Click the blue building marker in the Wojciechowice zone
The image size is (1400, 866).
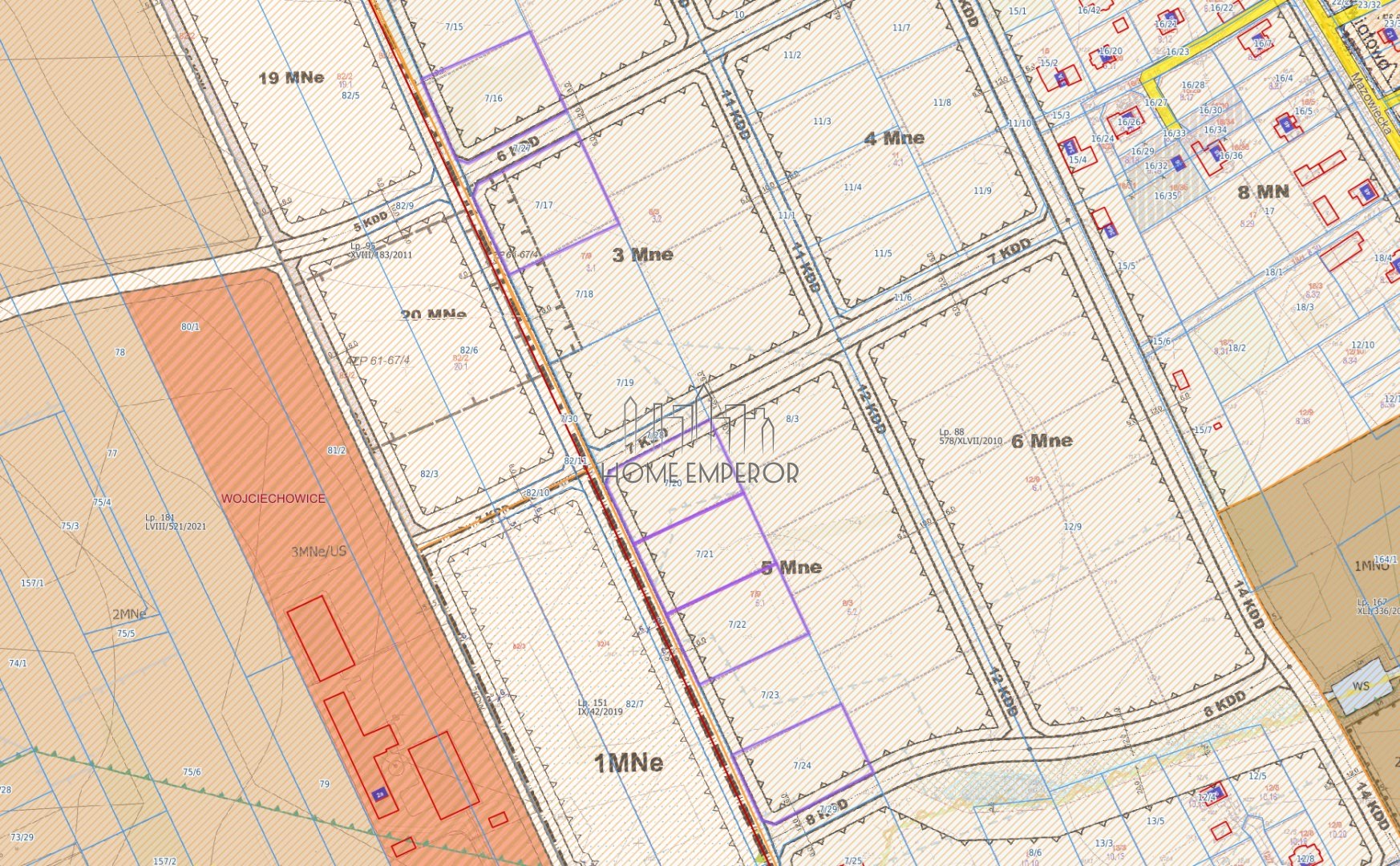click(380, 795)
